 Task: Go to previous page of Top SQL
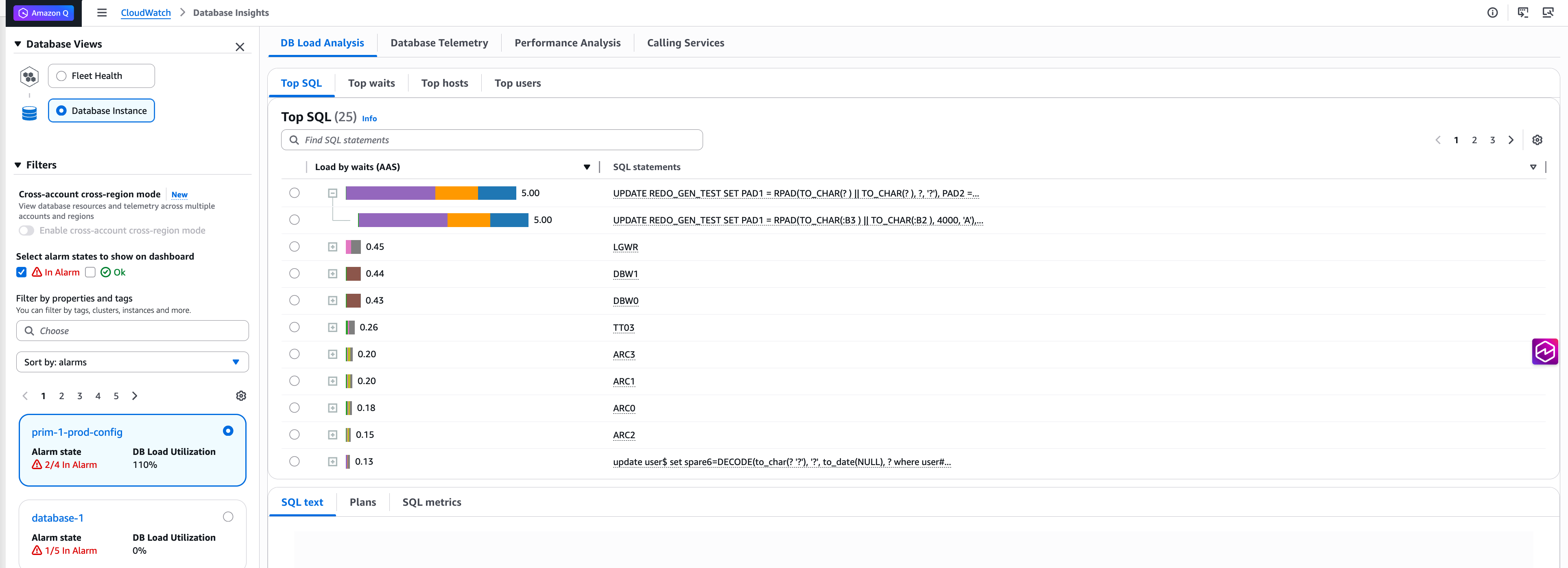coord(1438,140)
